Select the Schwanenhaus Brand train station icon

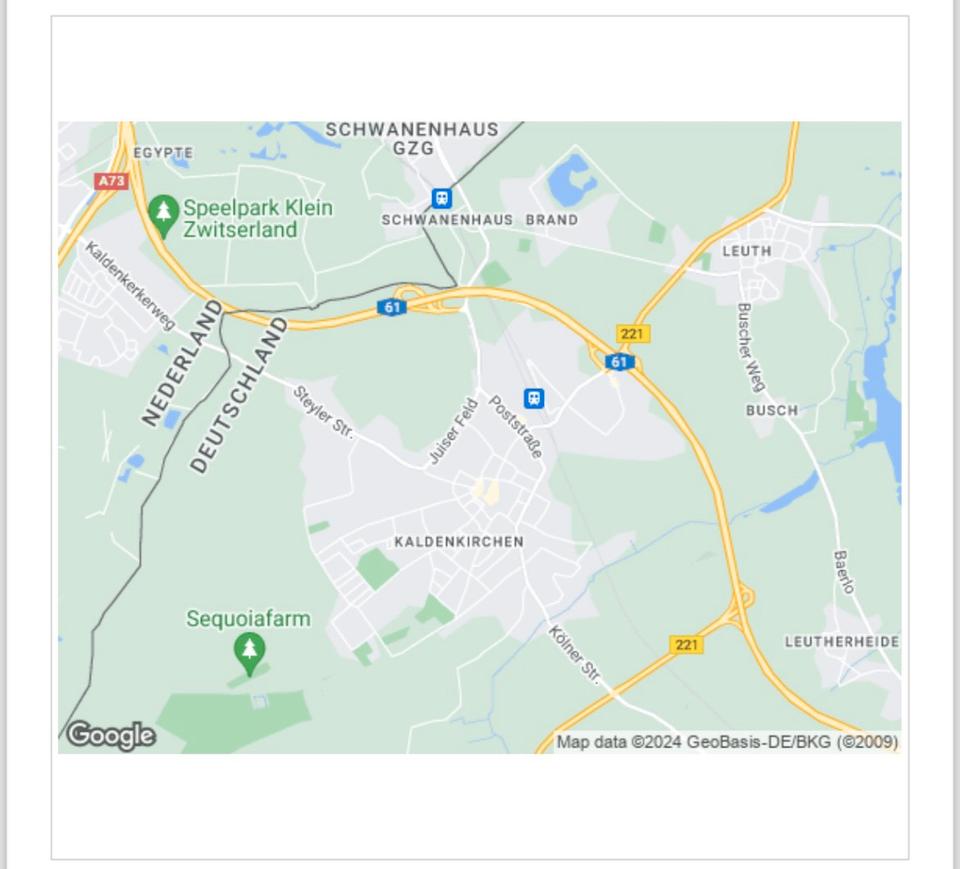441,198
